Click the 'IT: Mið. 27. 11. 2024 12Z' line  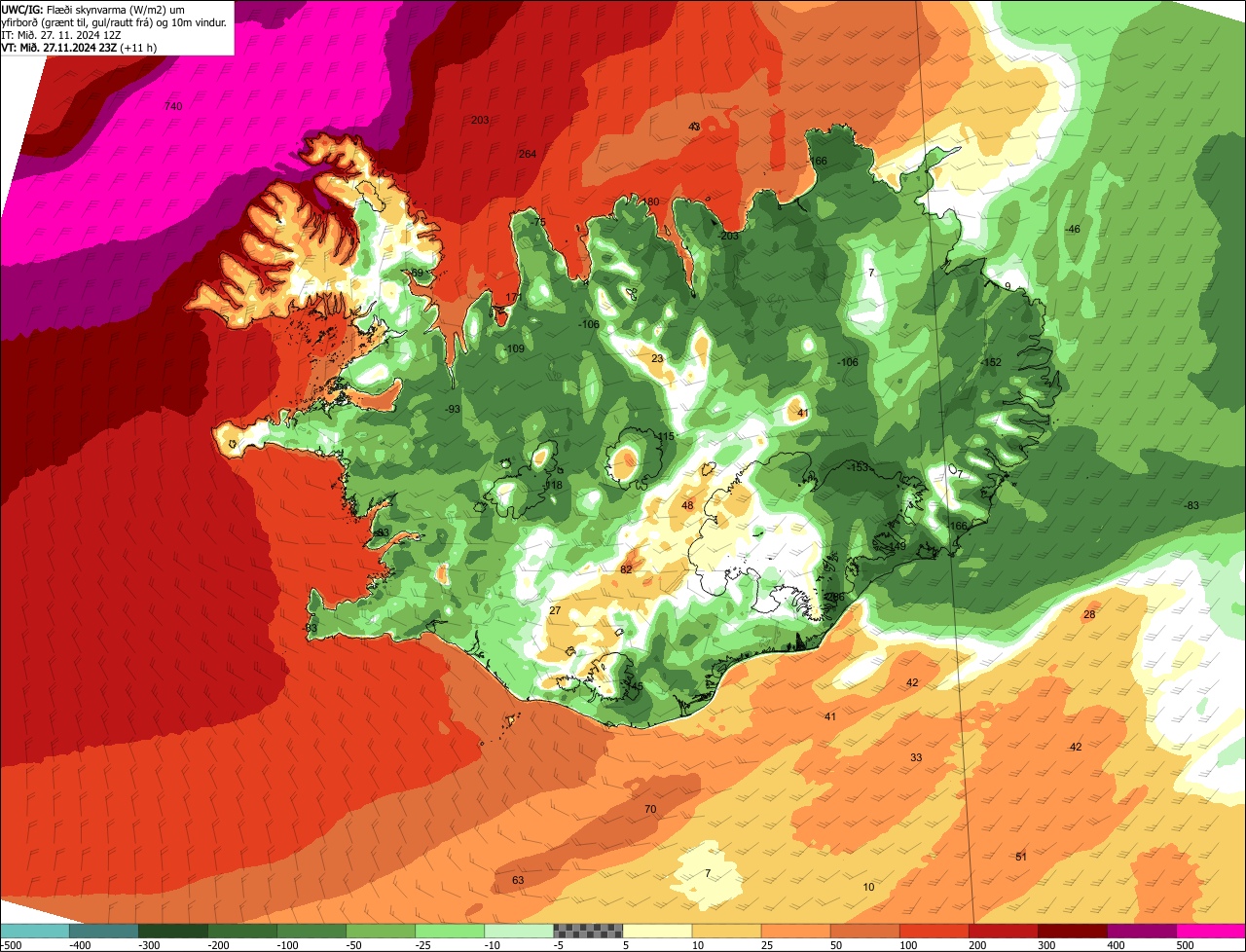point(61,34)
